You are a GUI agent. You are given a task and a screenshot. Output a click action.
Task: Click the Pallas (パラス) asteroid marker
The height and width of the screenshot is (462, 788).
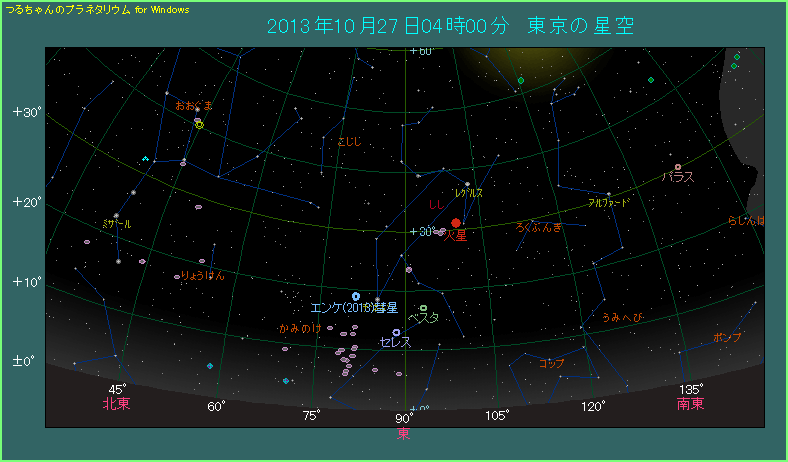point(678,167)
